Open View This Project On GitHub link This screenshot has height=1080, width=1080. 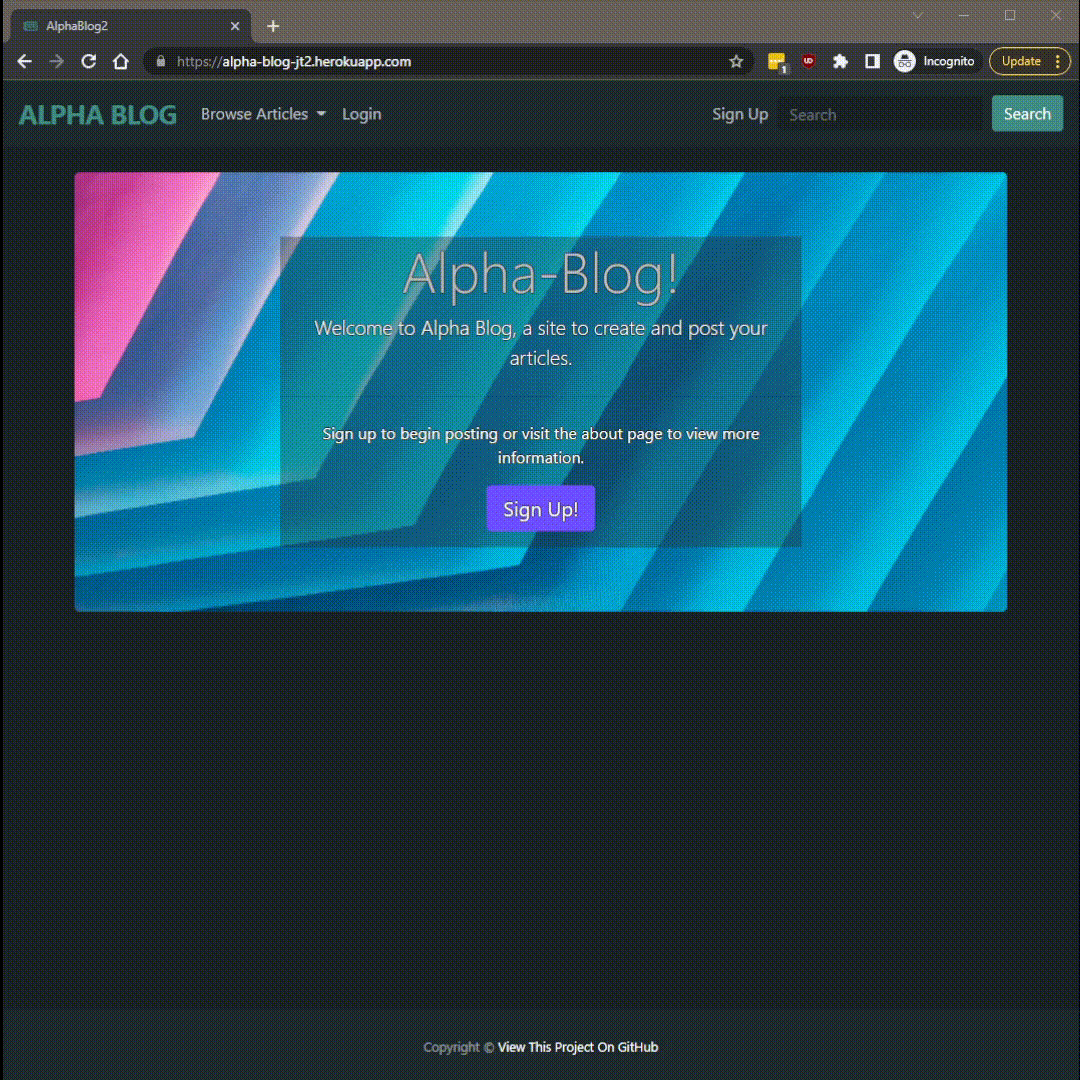tap(576, 1047)
